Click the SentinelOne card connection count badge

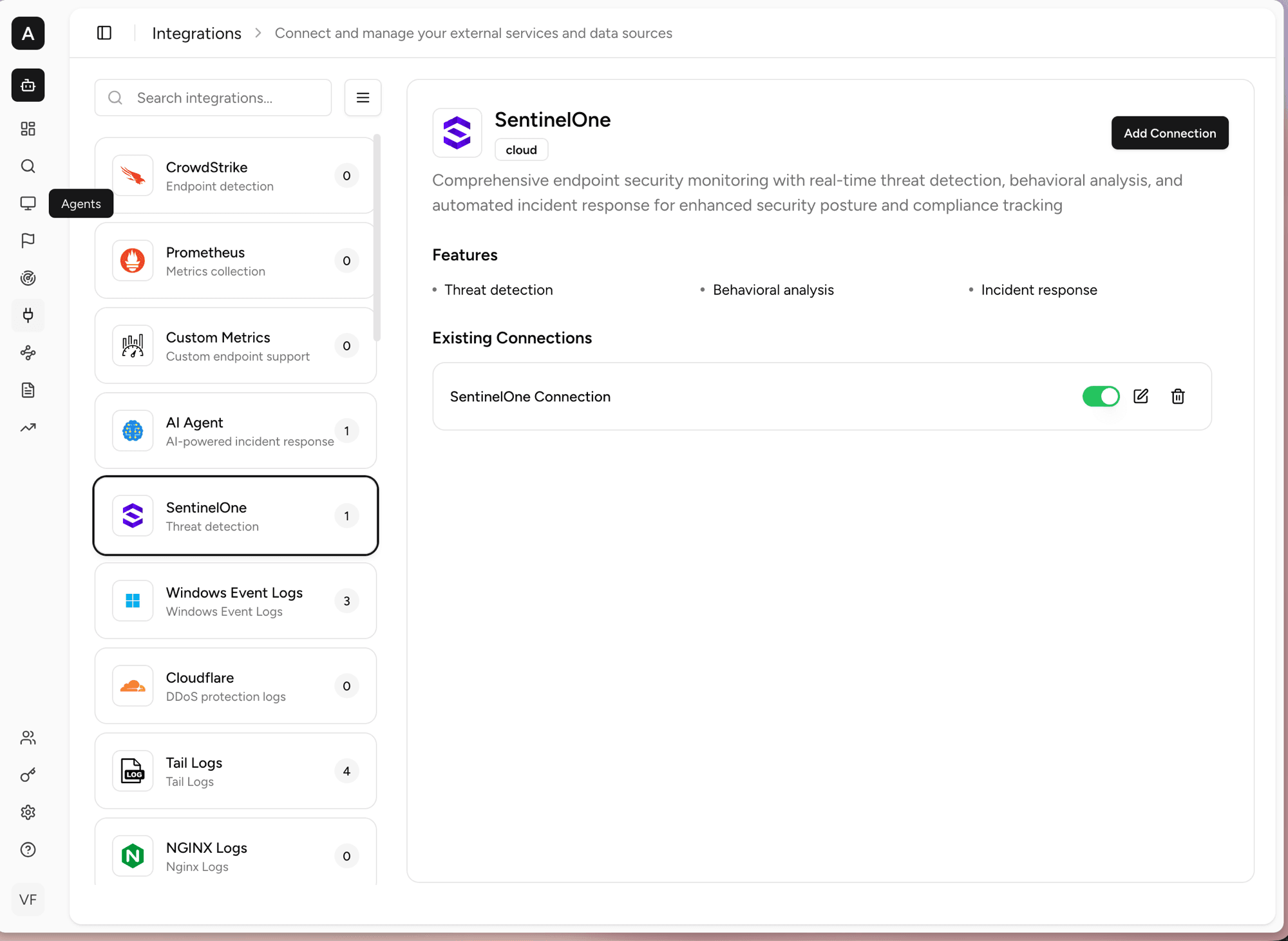(x=346, y=516)
